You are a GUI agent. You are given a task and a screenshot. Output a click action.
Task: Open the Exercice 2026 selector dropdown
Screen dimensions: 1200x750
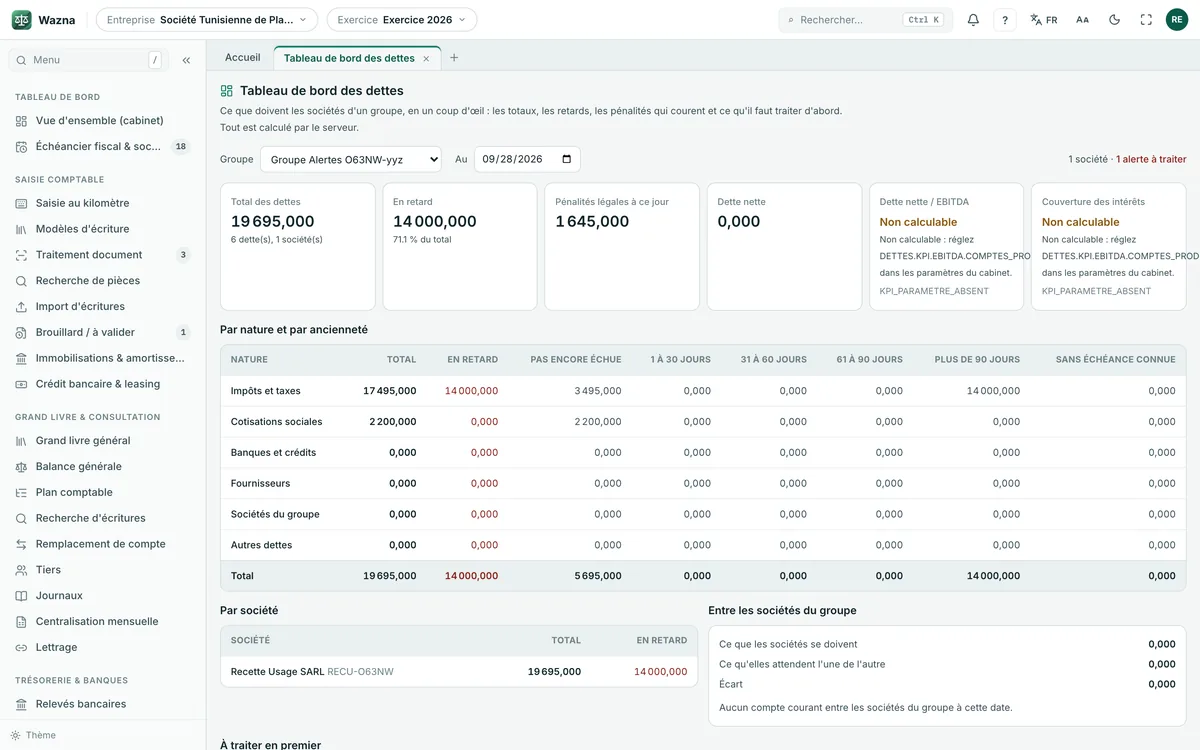pyautogui.click(x=402, y=20)
